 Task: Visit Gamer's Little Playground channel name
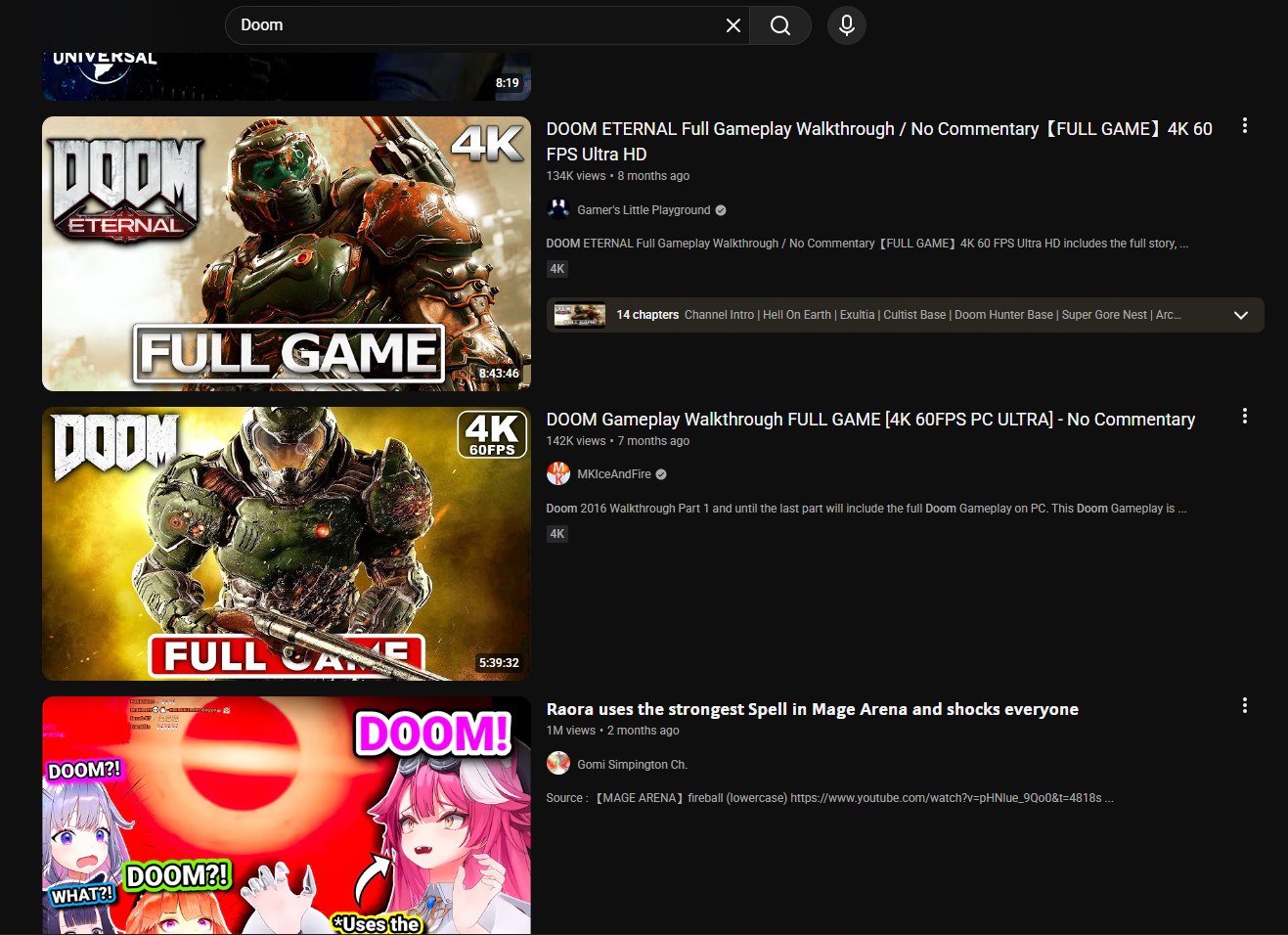[x=644, y=210]
